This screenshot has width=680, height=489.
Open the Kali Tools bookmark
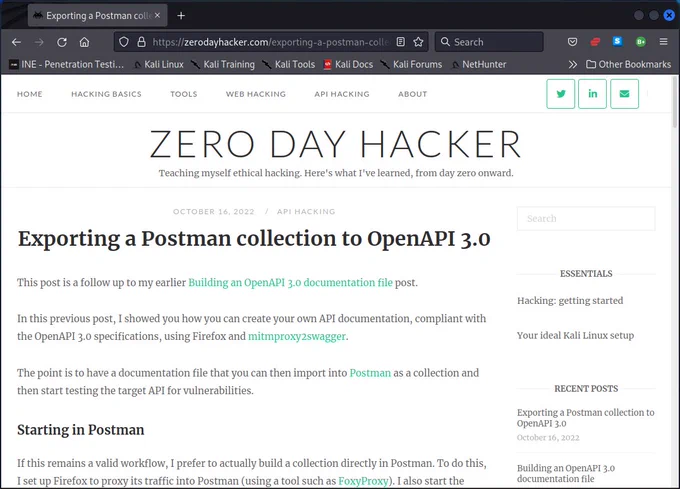[x=289, y=65]
